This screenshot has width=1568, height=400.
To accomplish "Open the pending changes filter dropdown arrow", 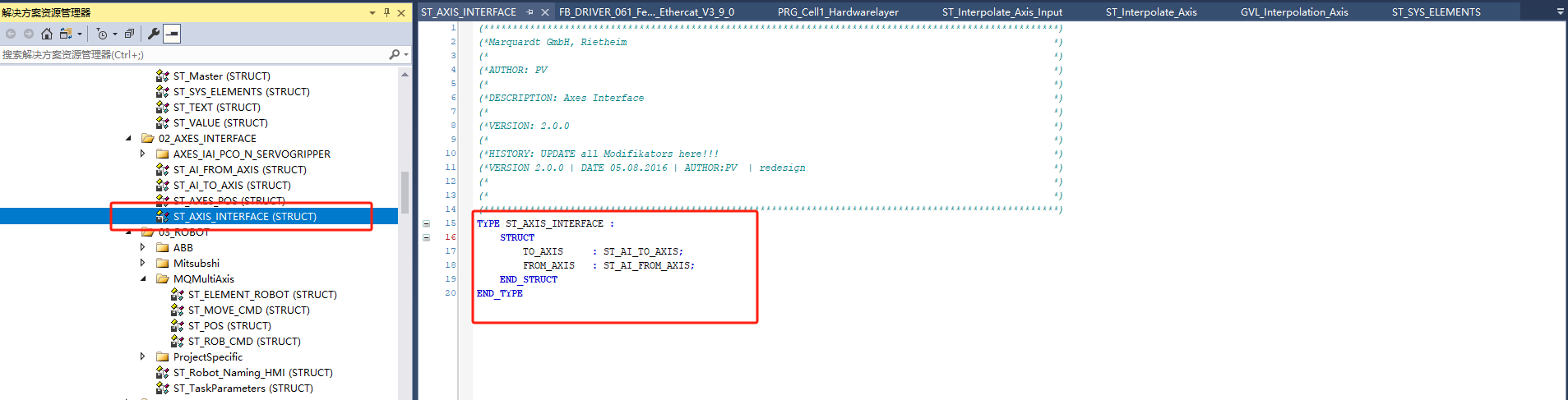I will click(x=114, y=34).
